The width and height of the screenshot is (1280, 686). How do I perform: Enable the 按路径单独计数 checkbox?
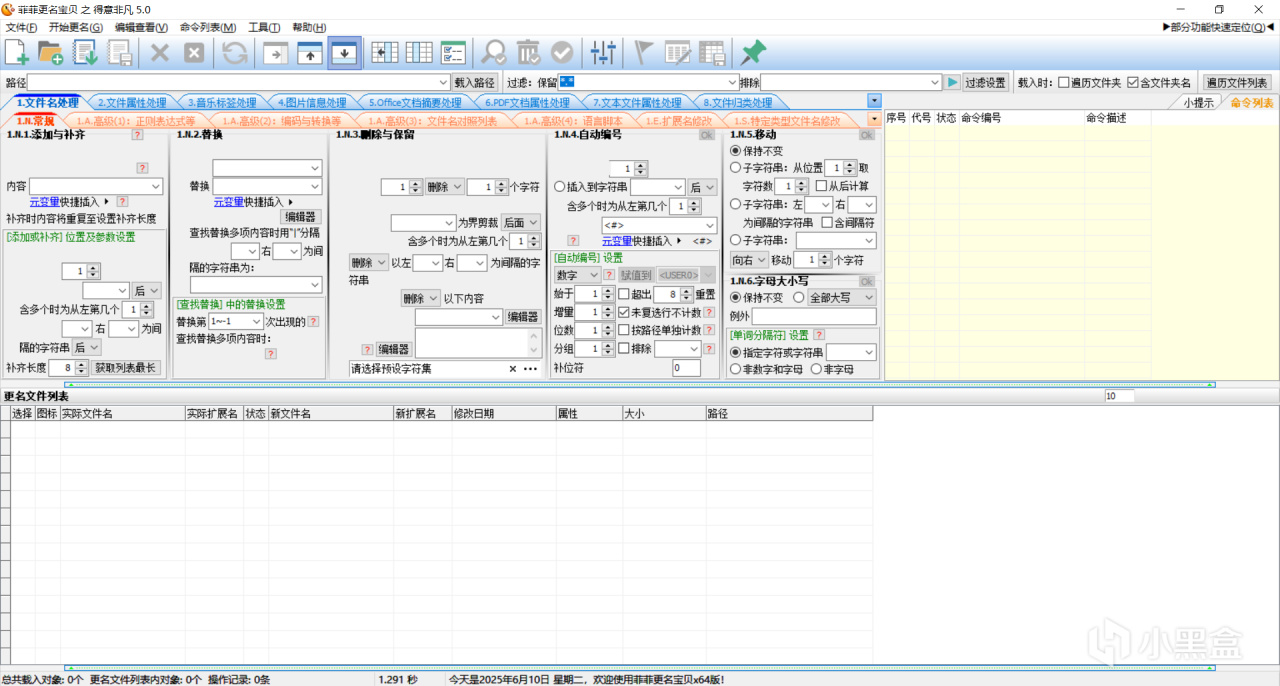(624, 330)
